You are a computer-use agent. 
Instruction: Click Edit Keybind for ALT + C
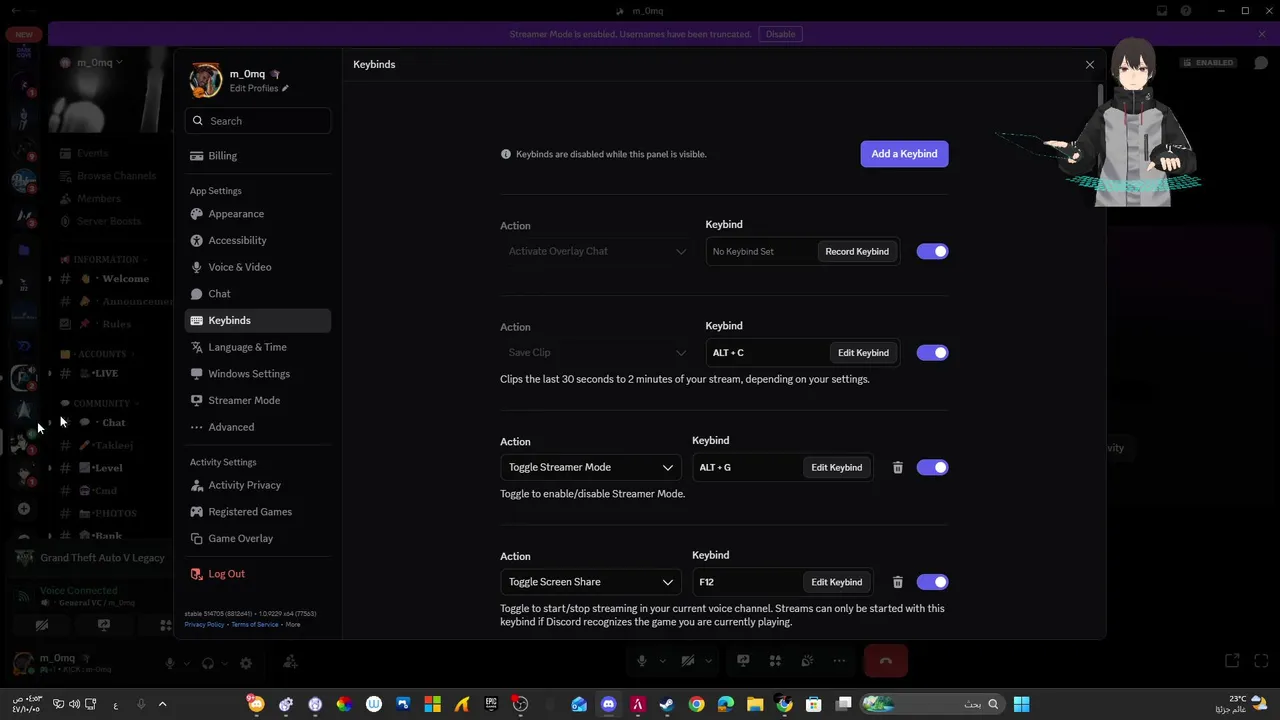pos(863,352)
